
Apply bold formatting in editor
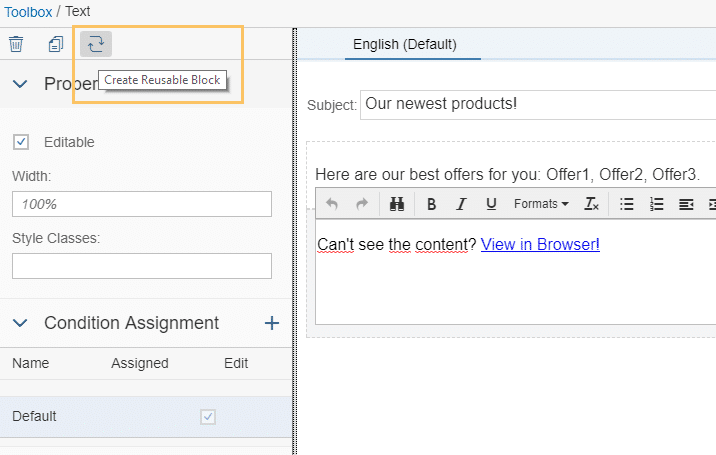click(431, 204)
